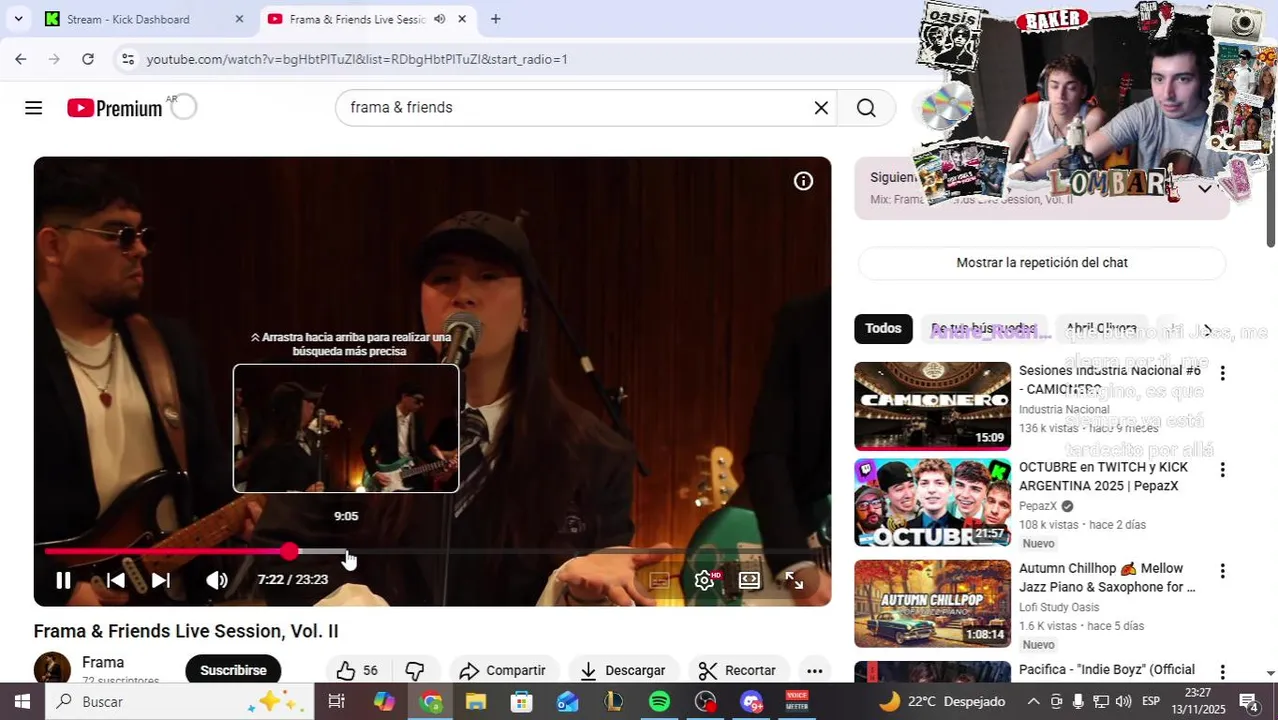Open Recortar clip tool

pos(737,670)
